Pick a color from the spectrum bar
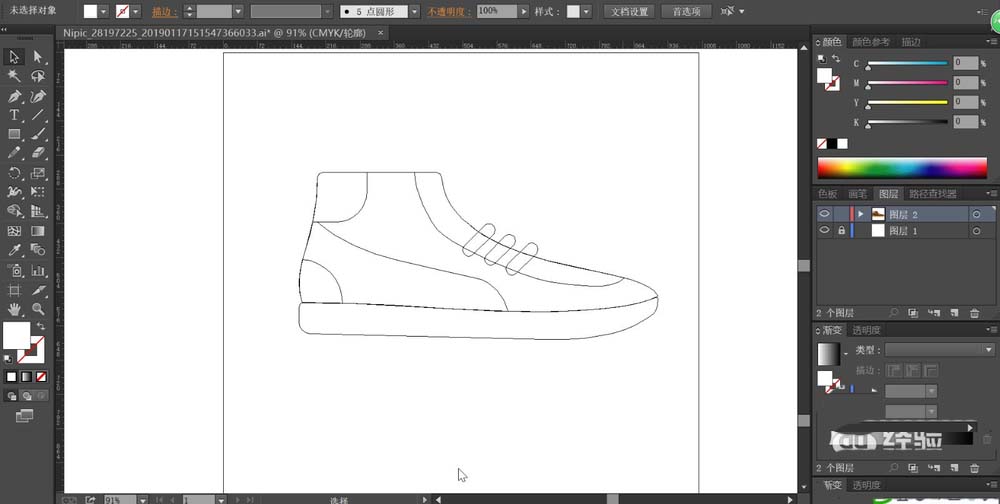This screenshot has height=504, width=1000. (900, 168)
